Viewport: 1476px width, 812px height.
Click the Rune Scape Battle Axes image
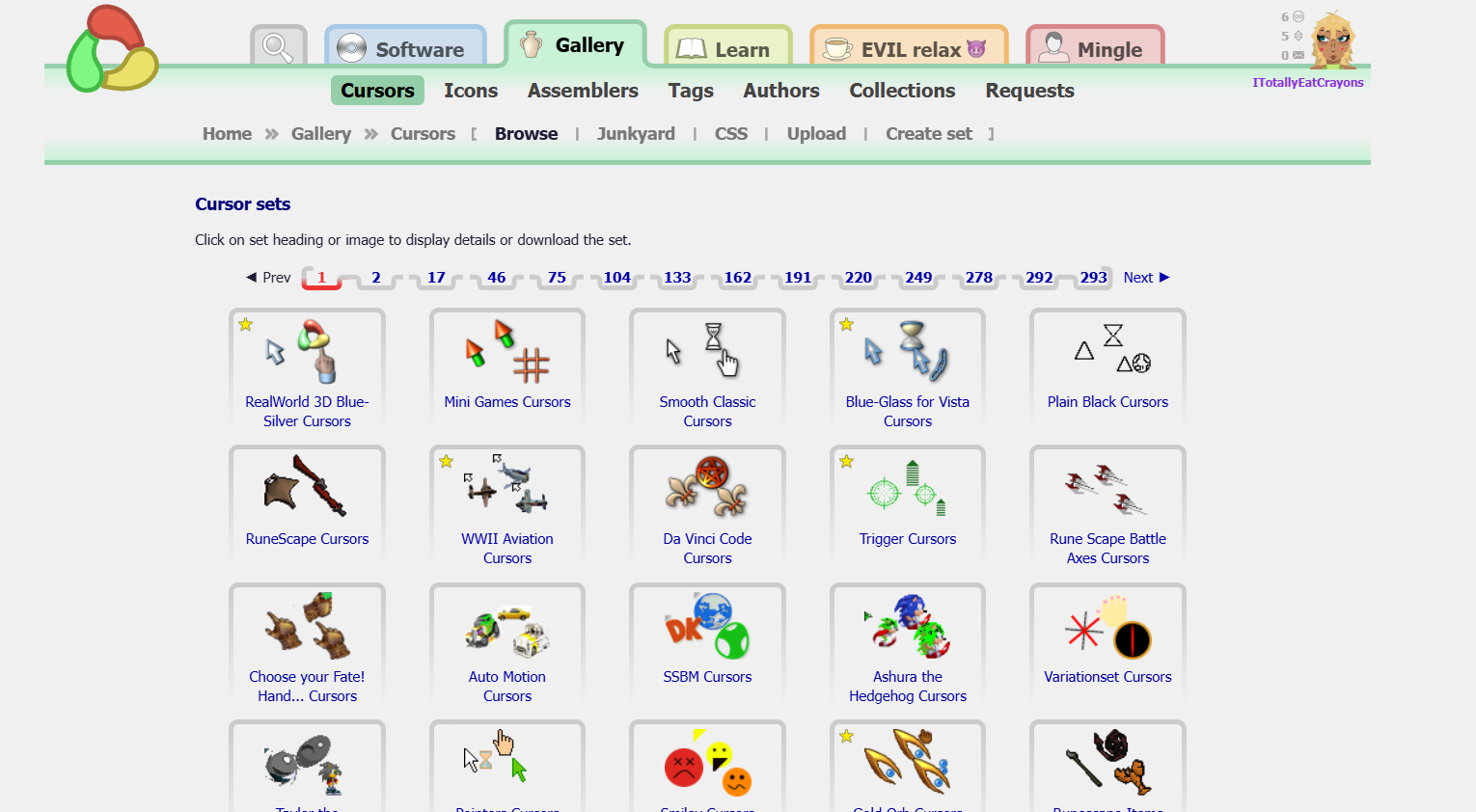pyautogui.click(x=1107, y=488)
